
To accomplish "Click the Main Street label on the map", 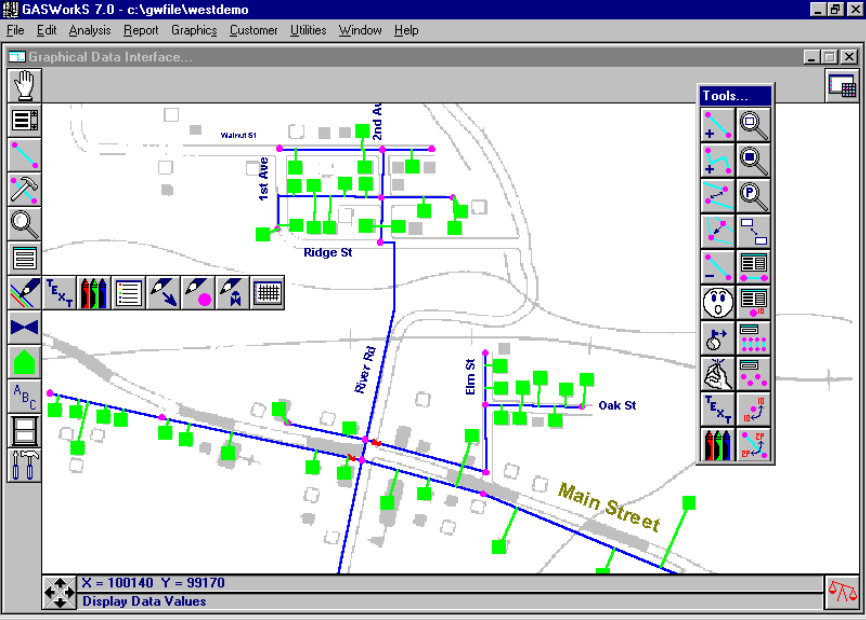I will click(608, 507).
